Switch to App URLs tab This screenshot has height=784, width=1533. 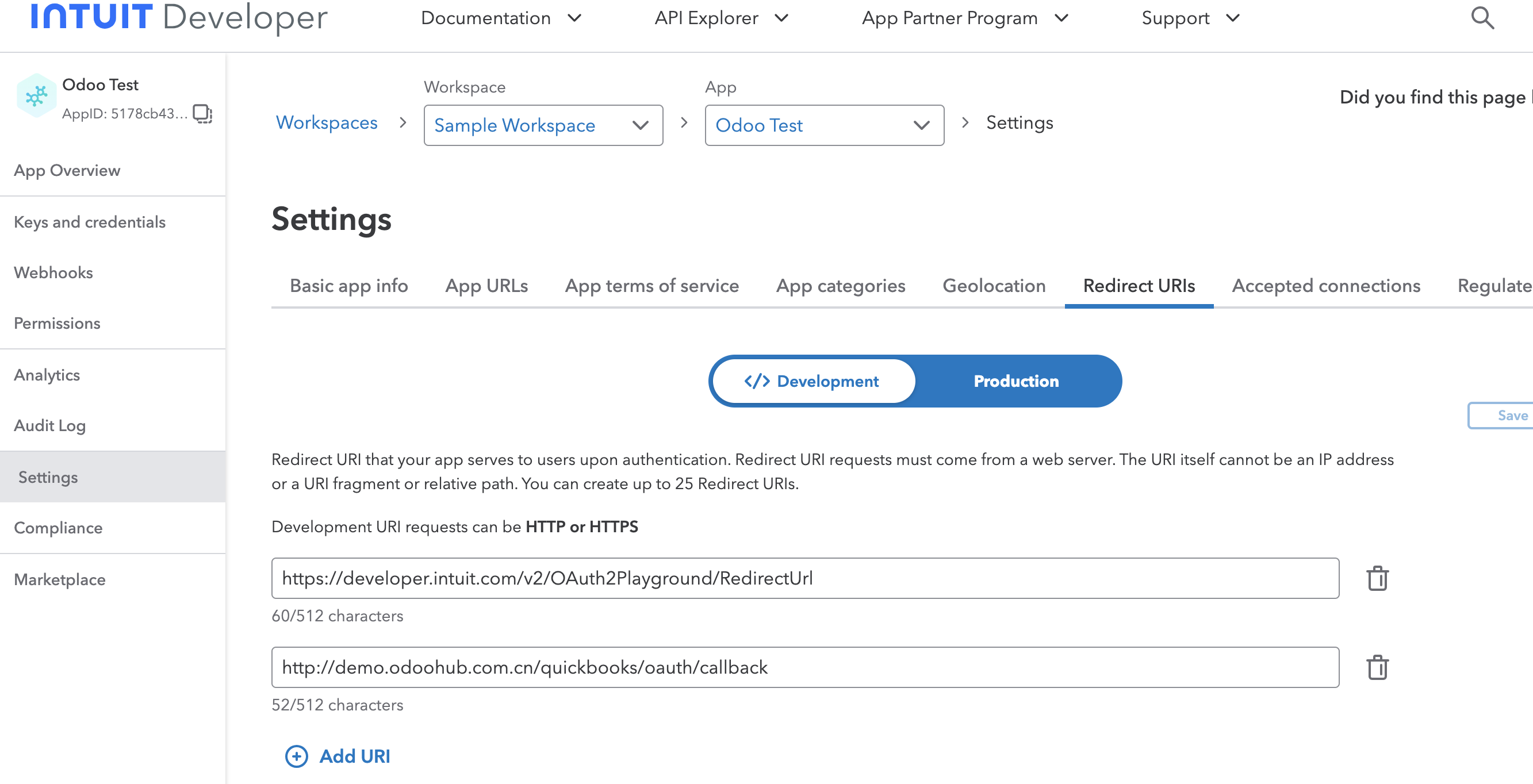[x=486, y=286]
